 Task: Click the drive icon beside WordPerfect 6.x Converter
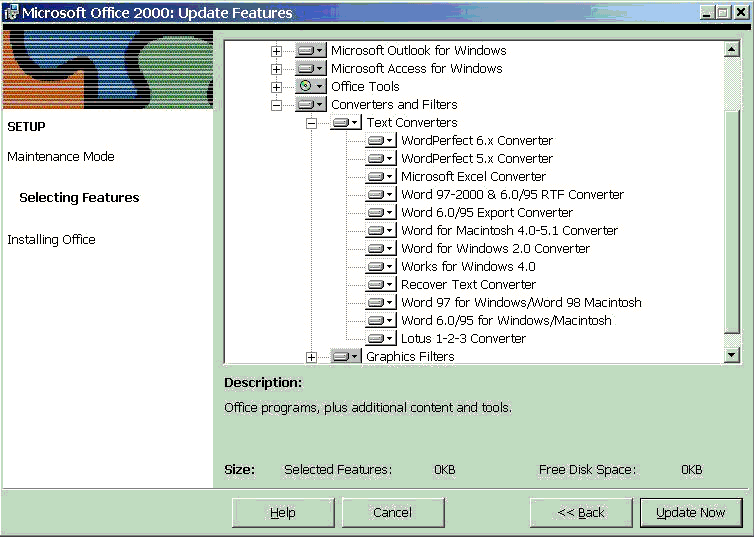380,141
